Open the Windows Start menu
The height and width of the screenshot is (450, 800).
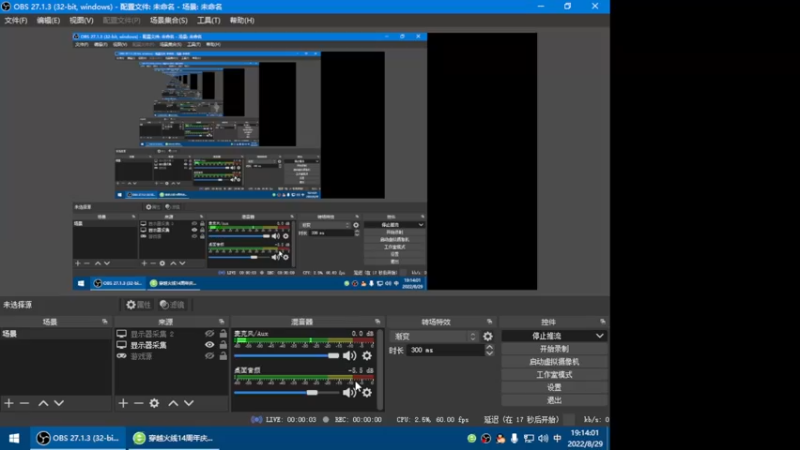point(14,438)
